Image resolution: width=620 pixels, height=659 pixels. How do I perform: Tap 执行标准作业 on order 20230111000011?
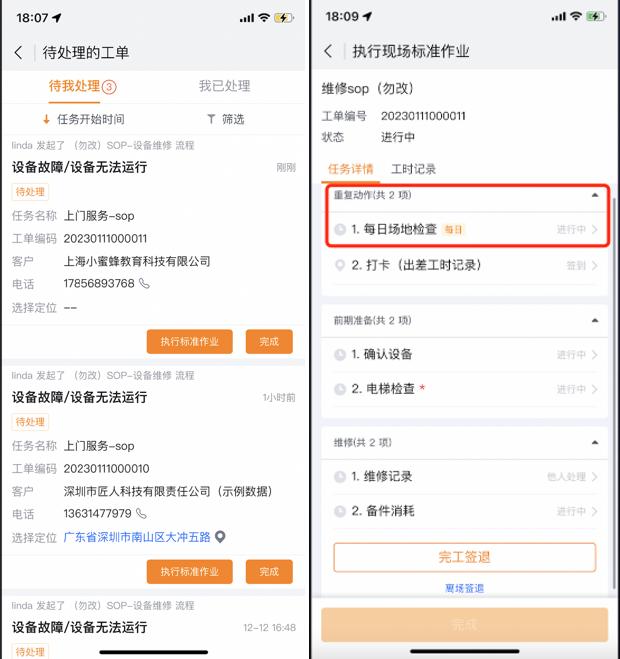click(x=190, y=342)
